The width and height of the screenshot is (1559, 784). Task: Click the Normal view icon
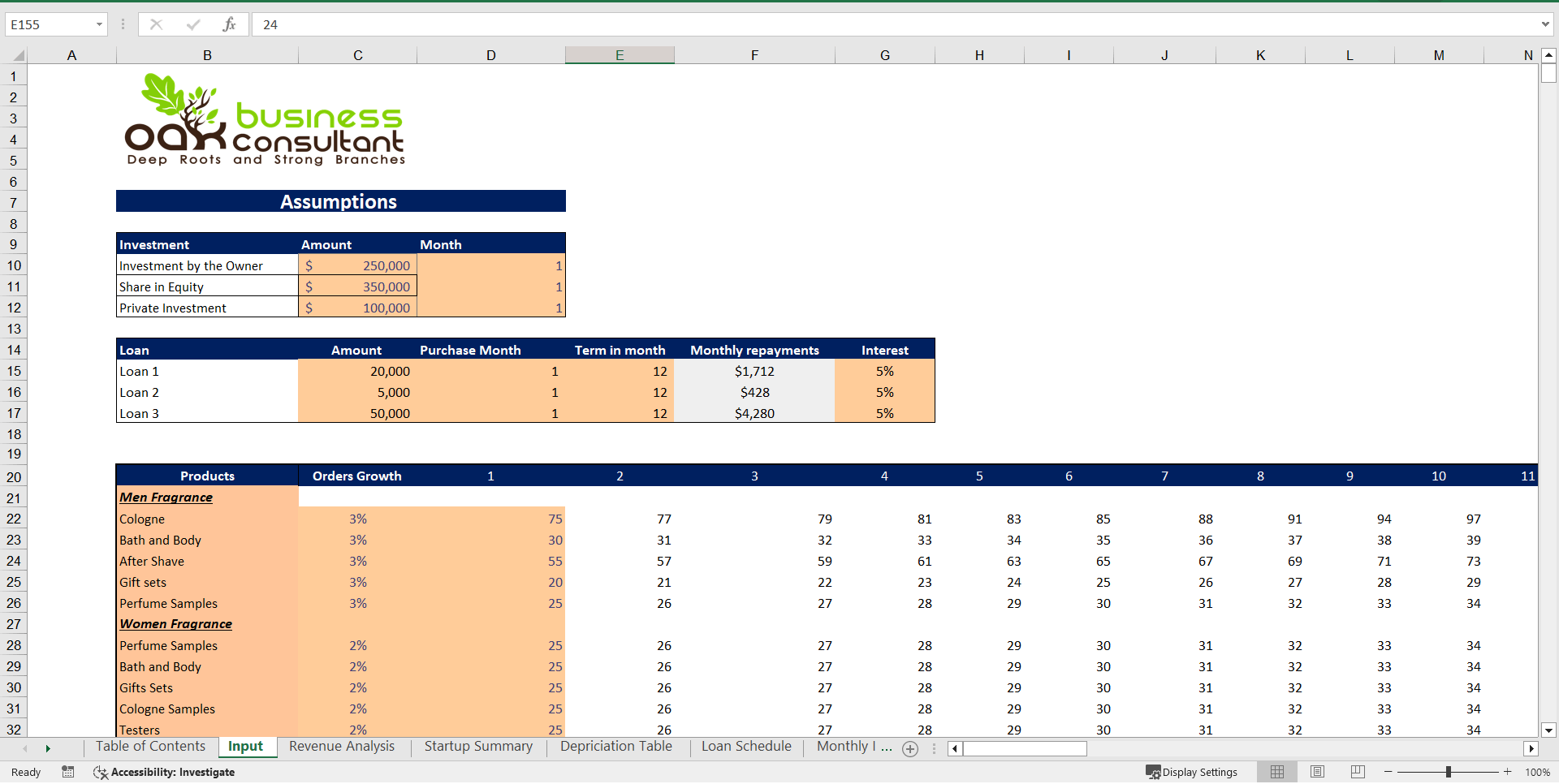[x=1276, y=772]
